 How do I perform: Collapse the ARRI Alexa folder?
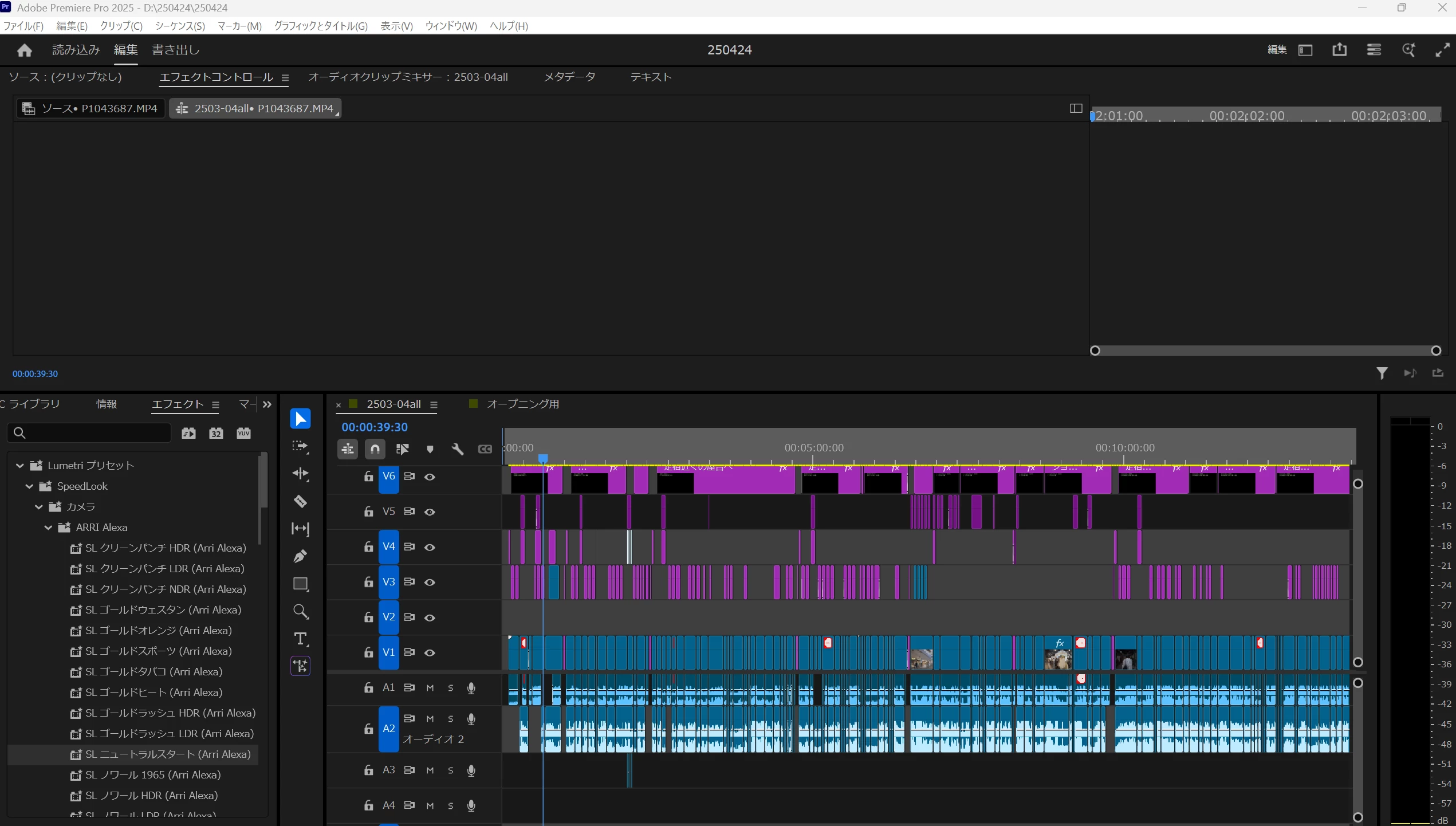click(x=49, y=527)
